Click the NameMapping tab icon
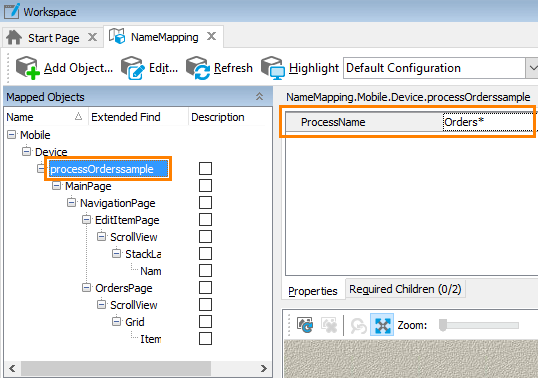The height and width of the screenshot is (378, 538). [117, 36]
